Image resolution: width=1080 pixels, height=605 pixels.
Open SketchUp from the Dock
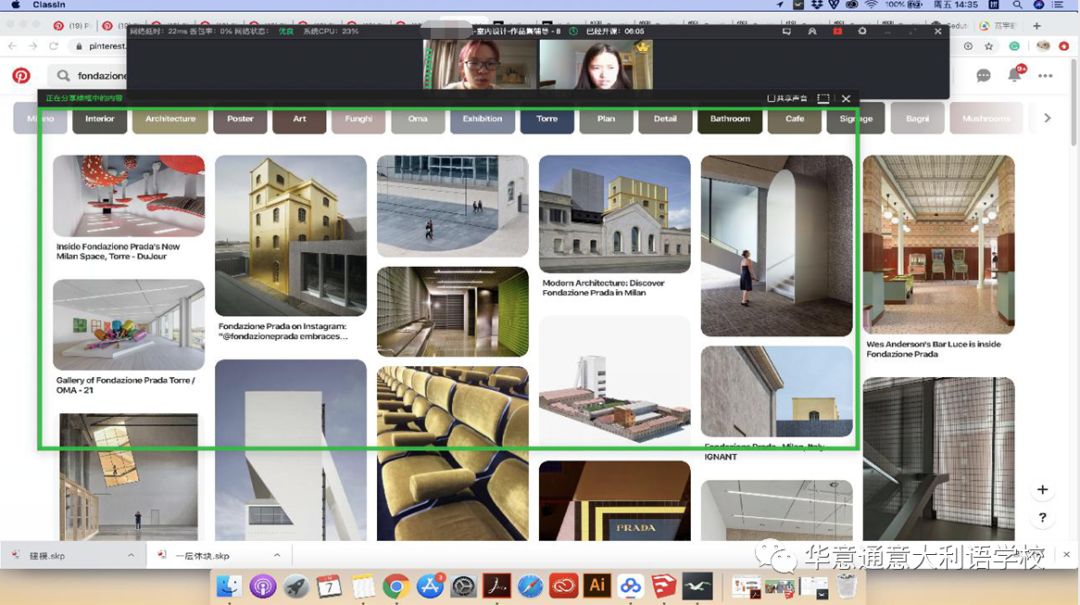pyautogui.click(x=663, y=586)
